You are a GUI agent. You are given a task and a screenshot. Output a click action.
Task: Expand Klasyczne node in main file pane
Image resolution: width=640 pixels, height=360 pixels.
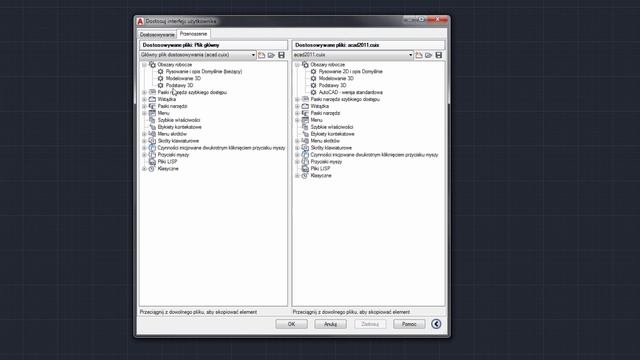pyautogui.click(x=144, y=169)
